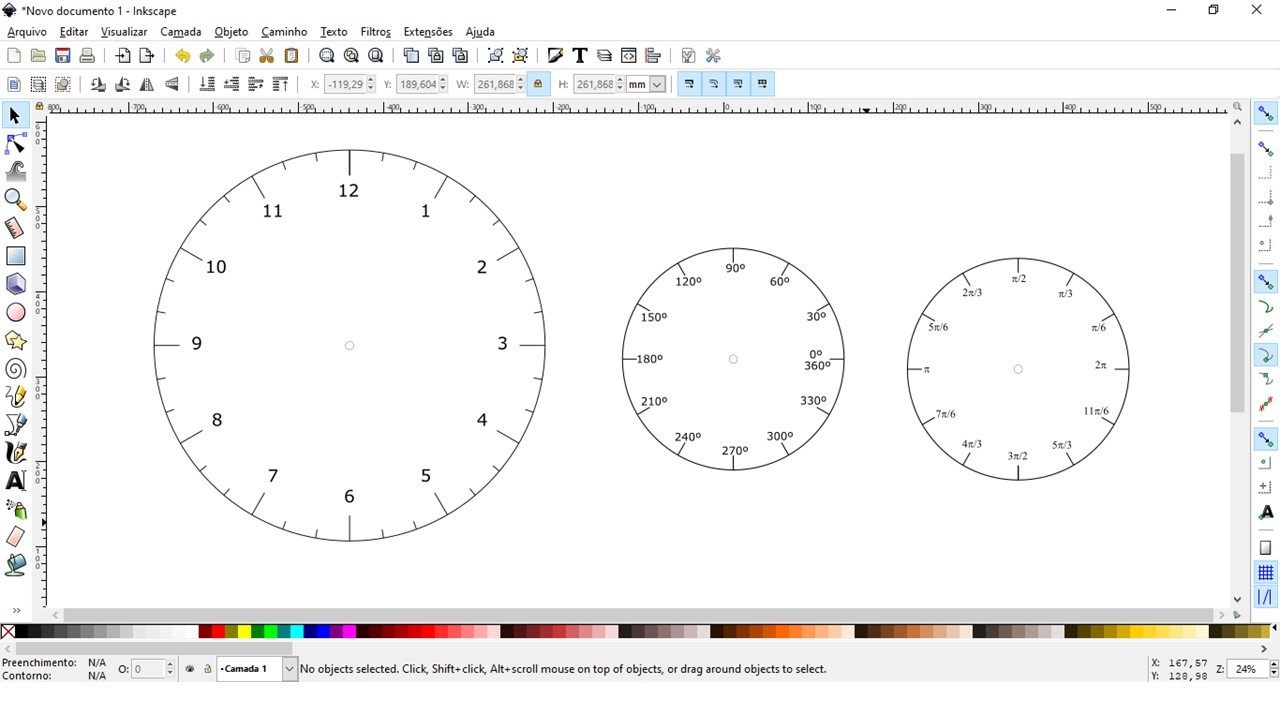
Task: Click the X coordinate input field
Action: [x=344, y=84]
